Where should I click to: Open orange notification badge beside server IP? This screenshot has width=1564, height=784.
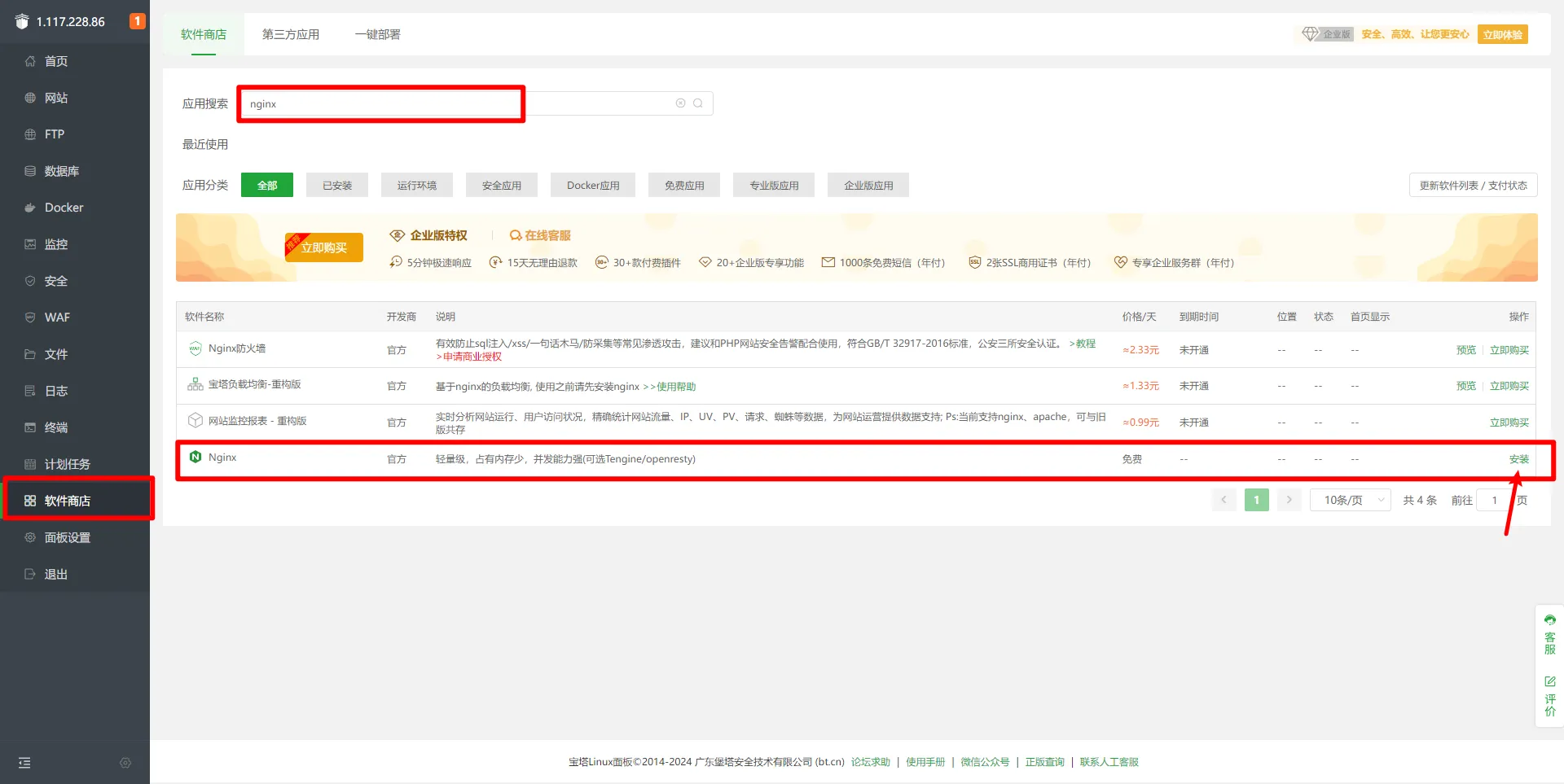click(138, 21)
